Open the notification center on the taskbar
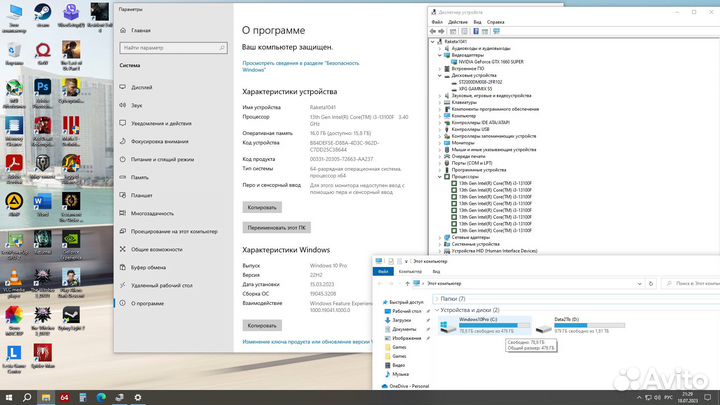The height and width of the screenshot is (405, 720). [x=708, y=397]
